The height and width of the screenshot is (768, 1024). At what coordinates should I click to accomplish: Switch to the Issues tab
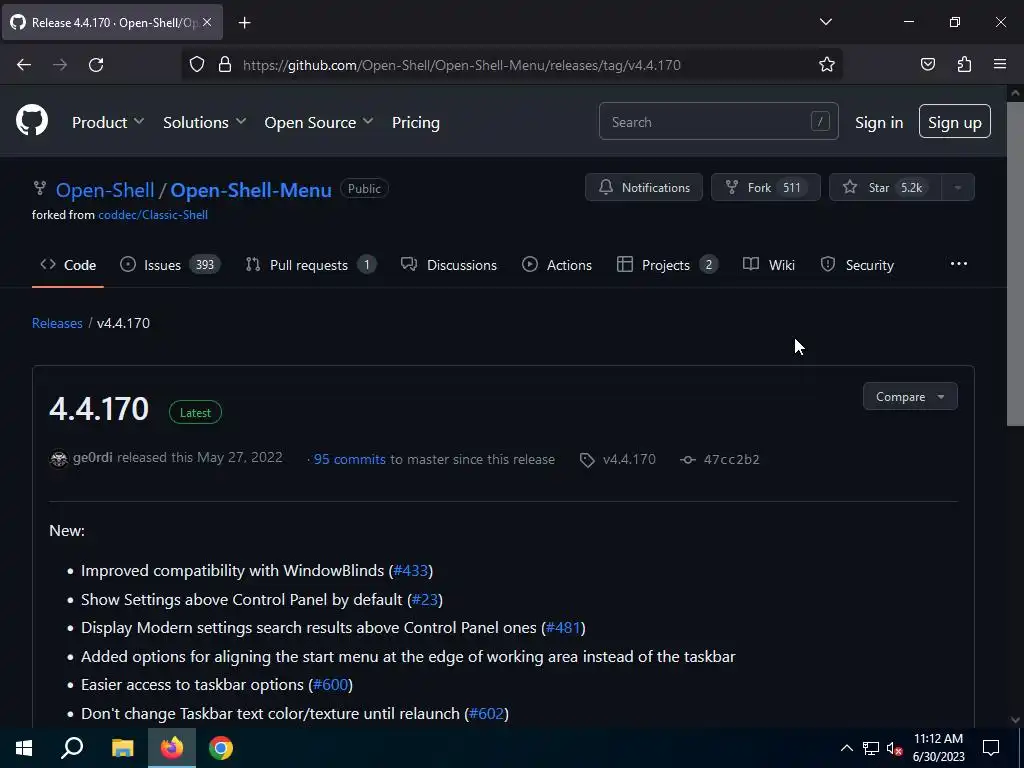pyautogui.click(x=170, y=265)
